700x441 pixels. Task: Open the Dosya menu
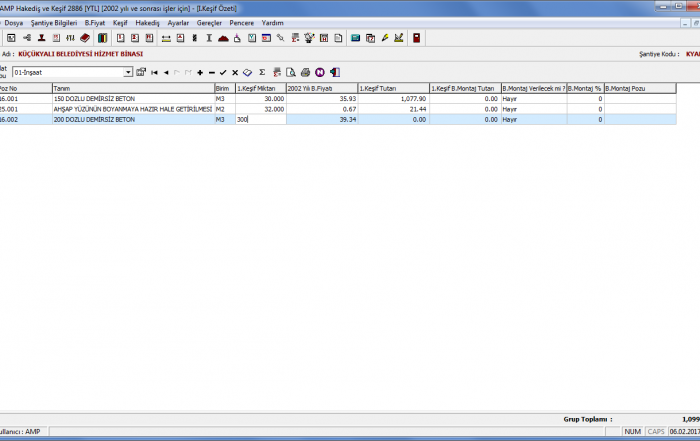point(14,21)
